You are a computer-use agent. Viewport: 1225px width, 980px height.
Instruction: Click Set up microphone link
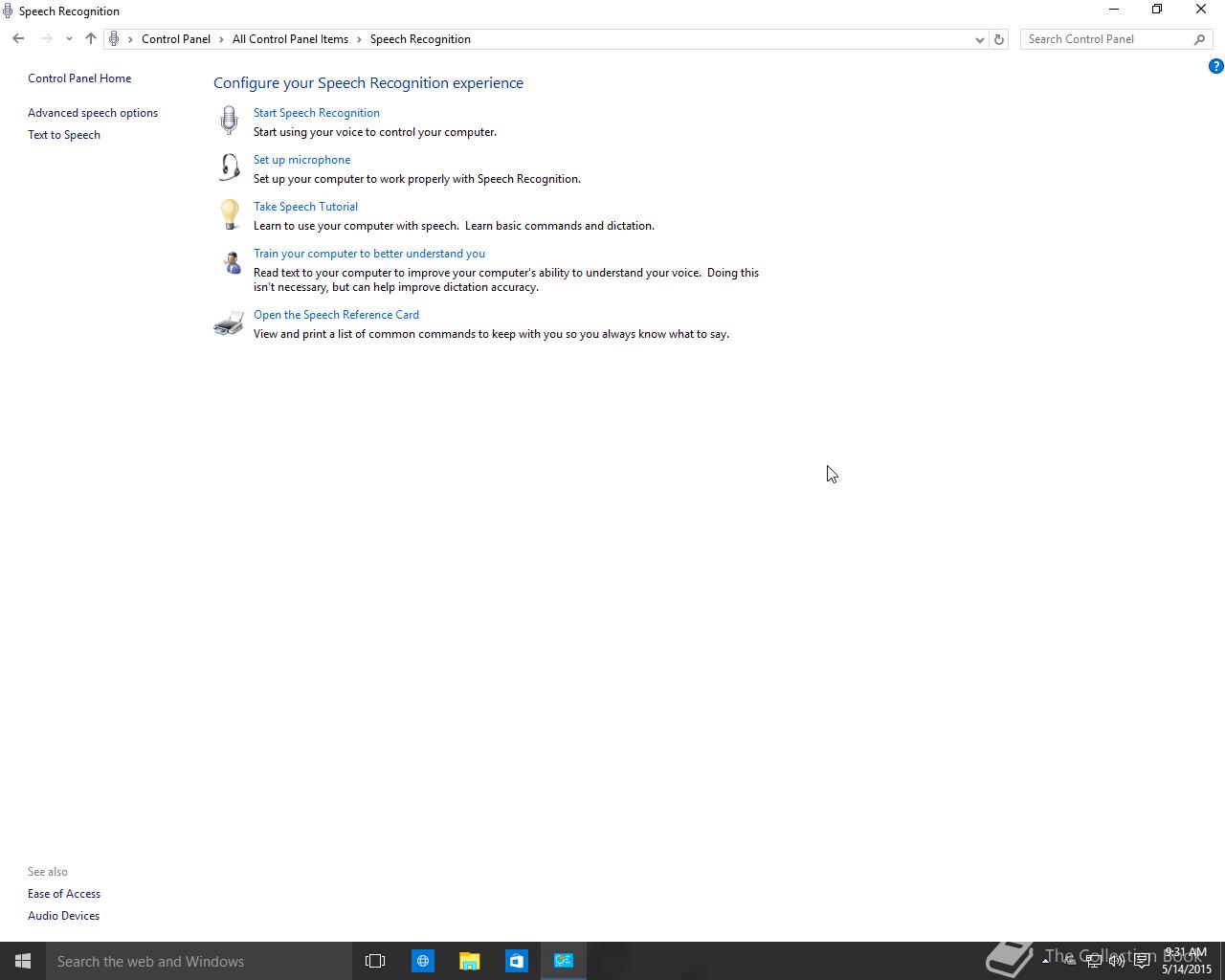point(301,160)
